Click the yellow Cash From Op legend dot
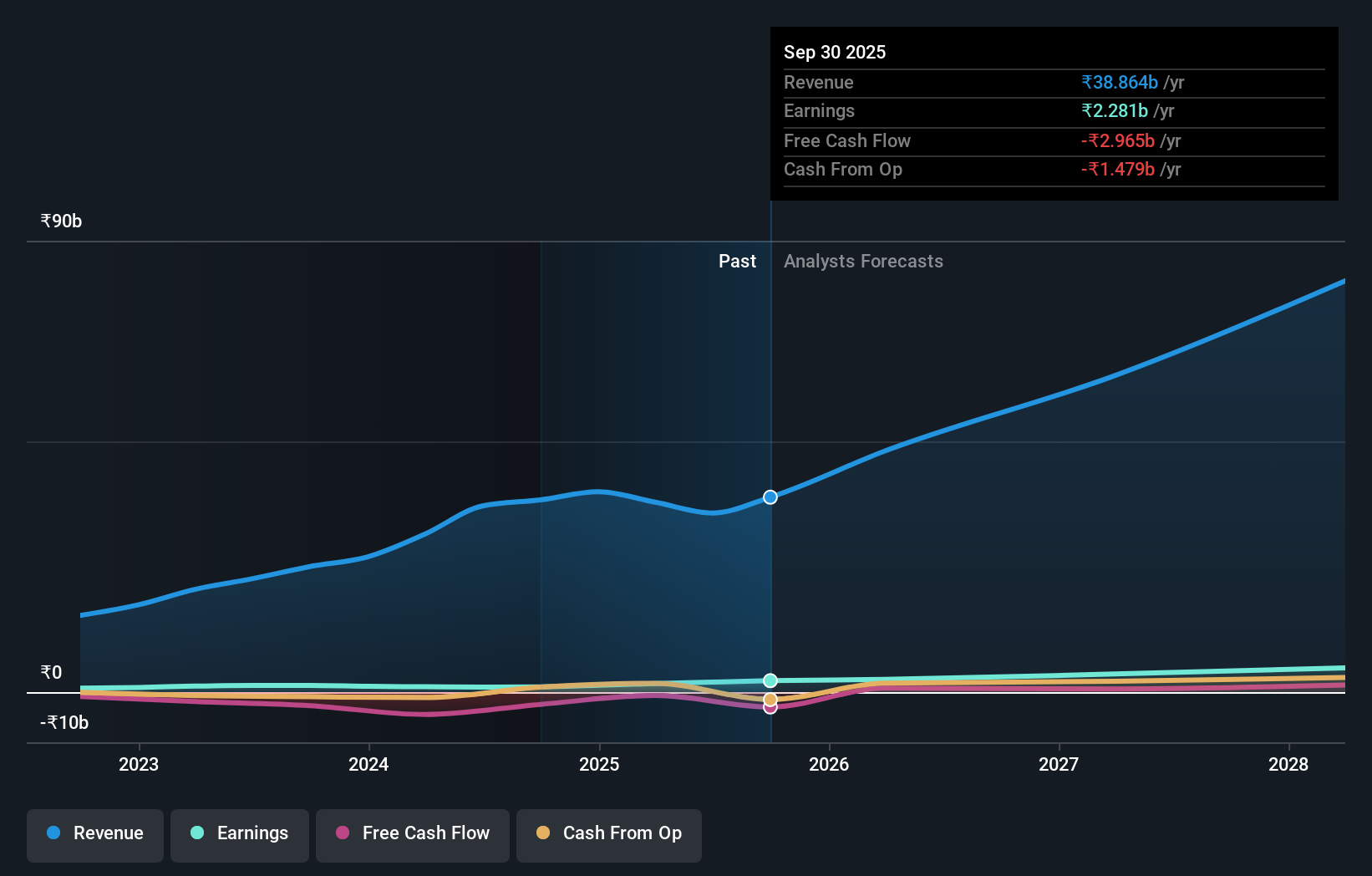 (544, 833)
